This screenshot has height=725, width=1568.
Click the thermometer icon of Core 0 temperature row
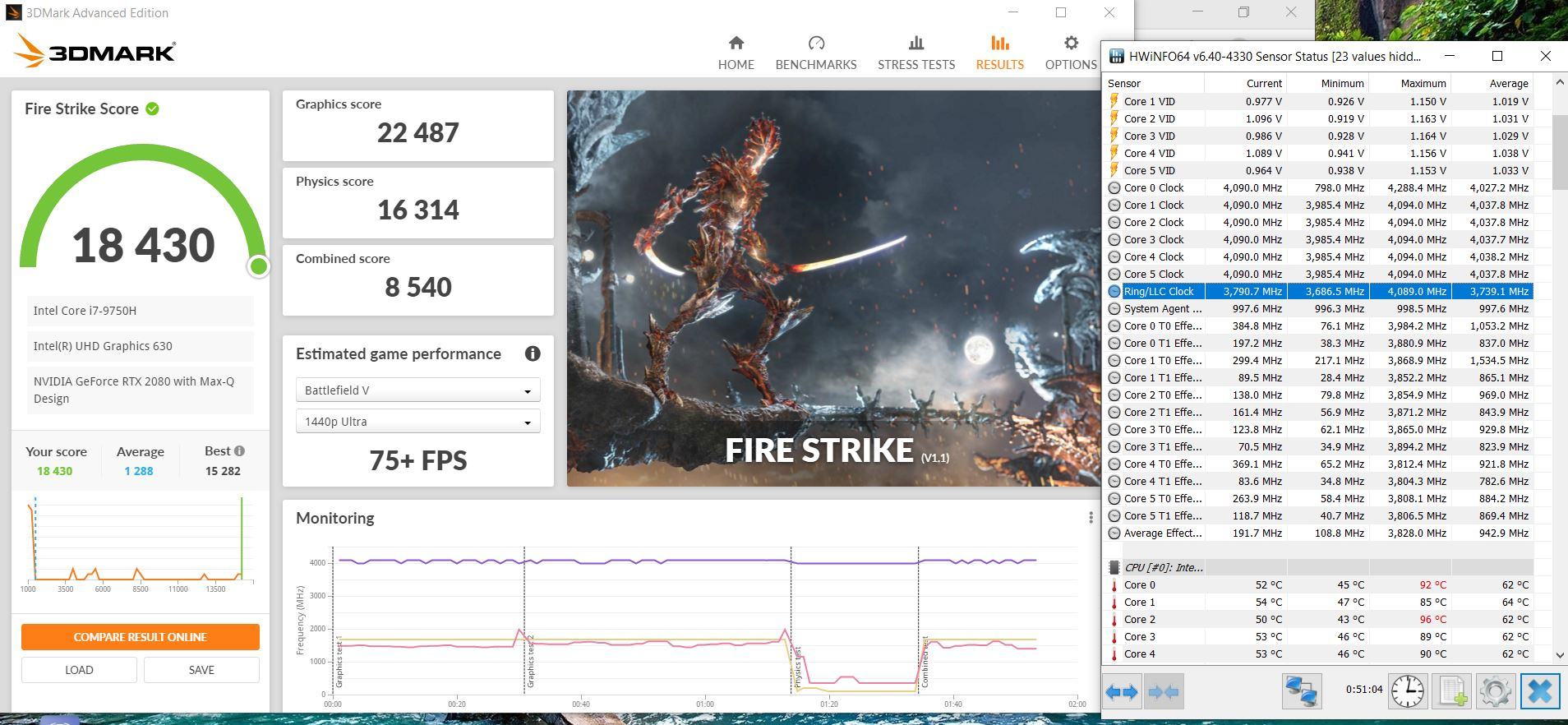(x=1114, y=585)
